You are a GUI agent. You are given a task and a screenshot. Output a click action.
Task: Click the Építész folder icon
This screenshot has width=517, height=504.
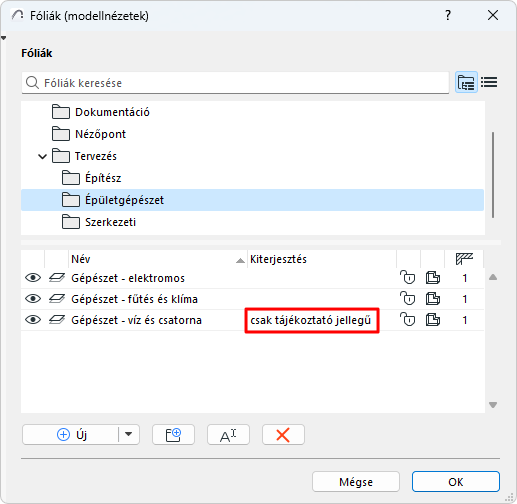[x=71, y=178]
